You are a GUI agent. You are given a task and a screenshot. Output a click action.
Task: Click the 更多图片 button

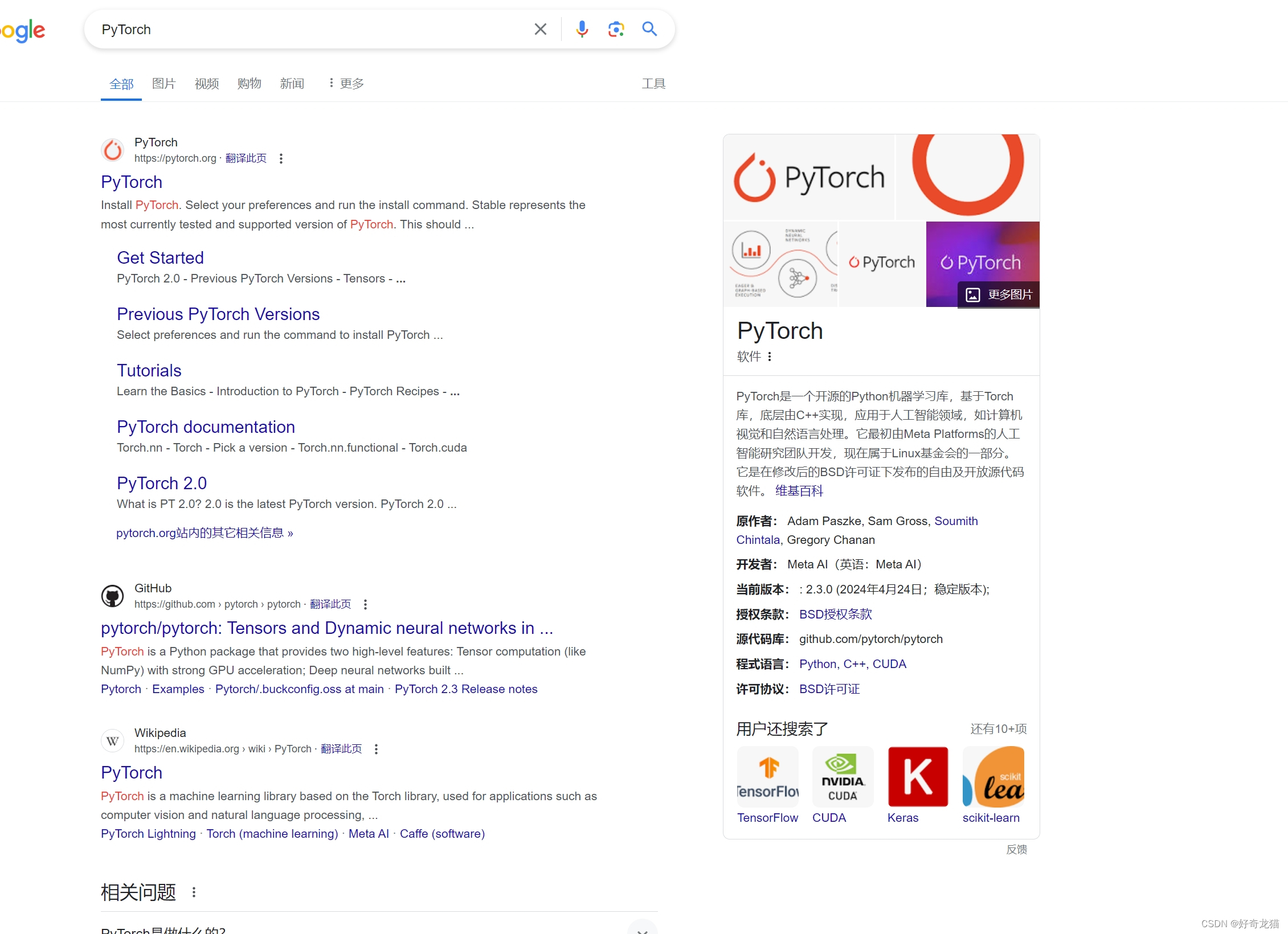[999, 294]
